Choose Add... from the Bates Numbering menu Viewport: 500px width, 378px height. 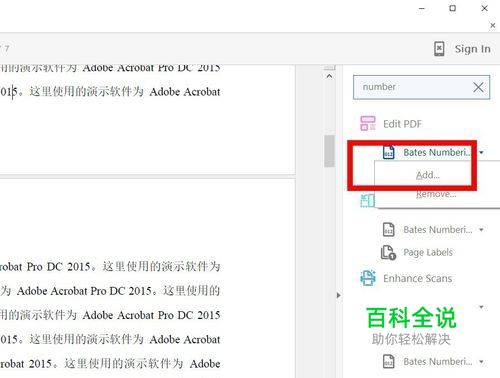pos(428,175)
